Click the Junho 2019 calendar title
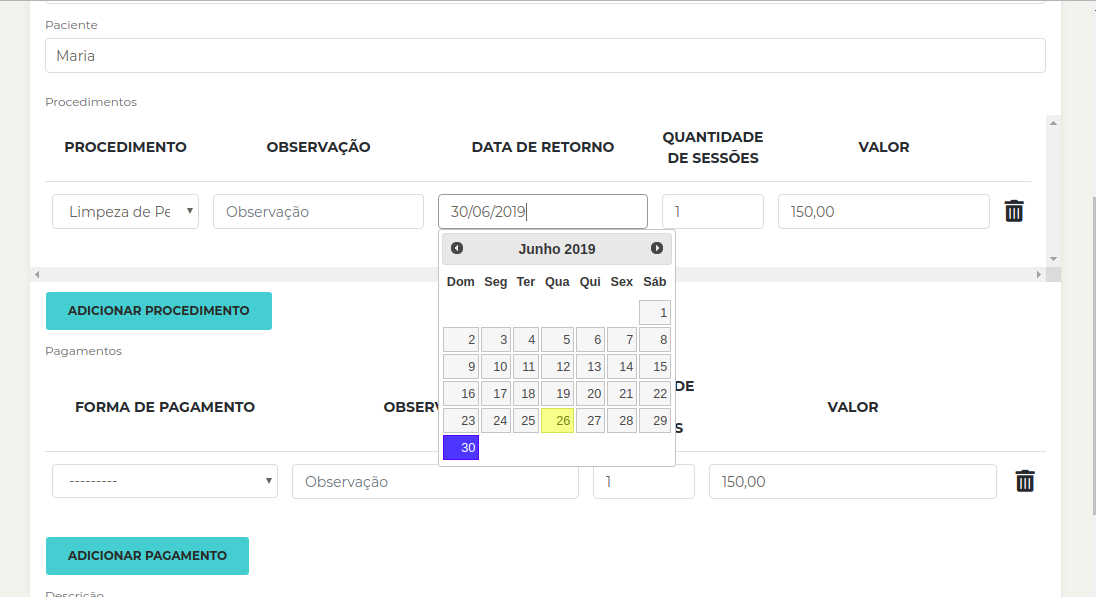 [557, 249]
